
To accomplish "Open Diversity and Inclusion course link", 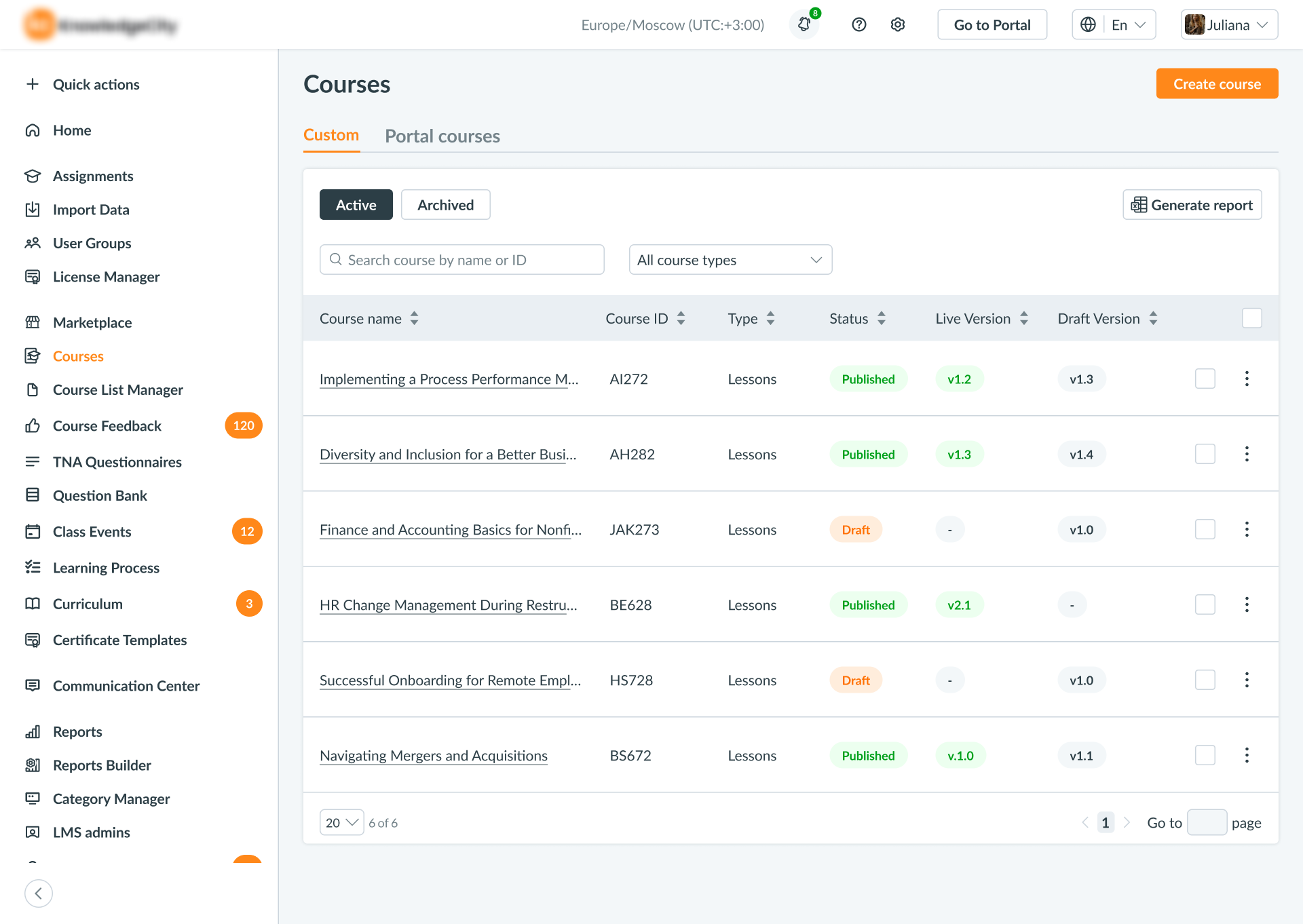I will (x=448, y=455).
